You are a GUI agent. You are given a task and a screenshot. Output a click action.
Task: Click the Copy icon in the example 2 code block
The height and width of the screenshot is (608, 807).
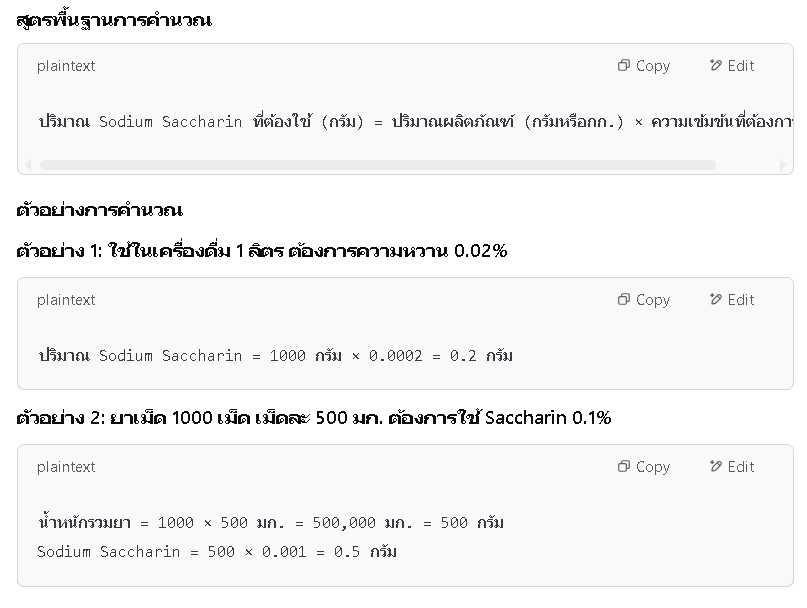coord(623,466)
